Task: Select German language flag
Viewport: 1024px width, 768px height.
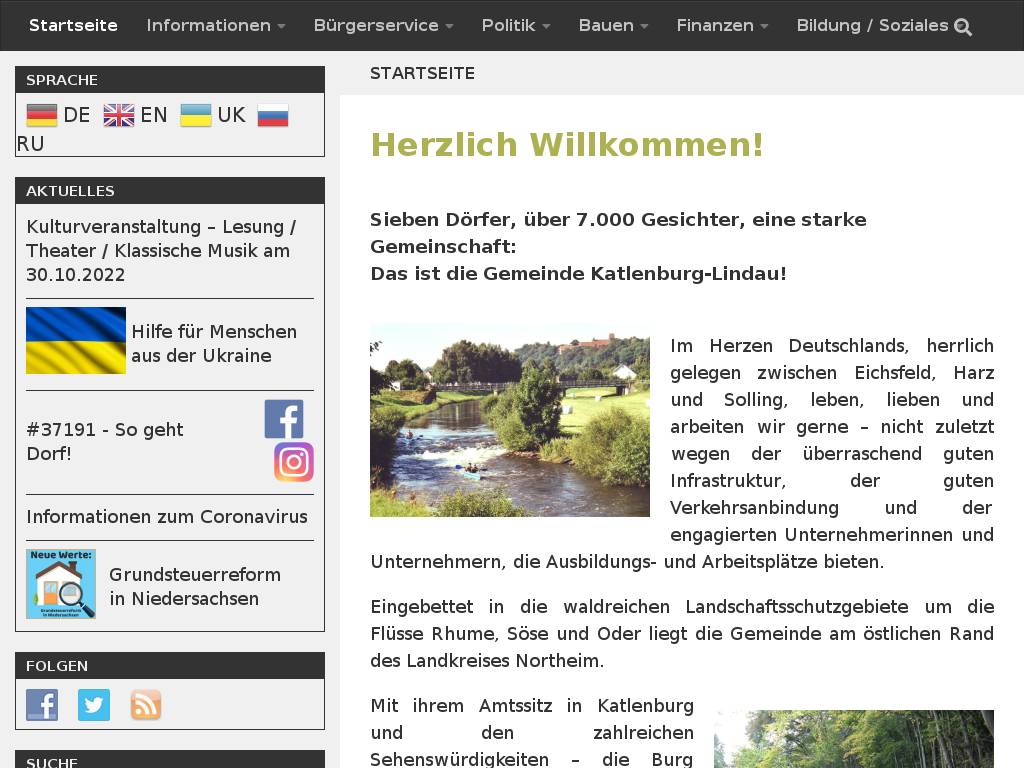Action: click(42, 115)
